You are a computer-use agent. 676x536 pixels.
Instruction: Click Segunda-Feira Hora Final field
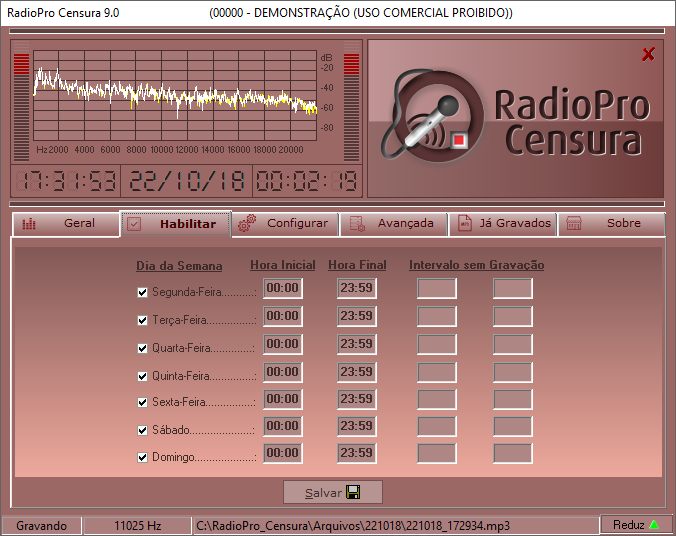point(357,288)
